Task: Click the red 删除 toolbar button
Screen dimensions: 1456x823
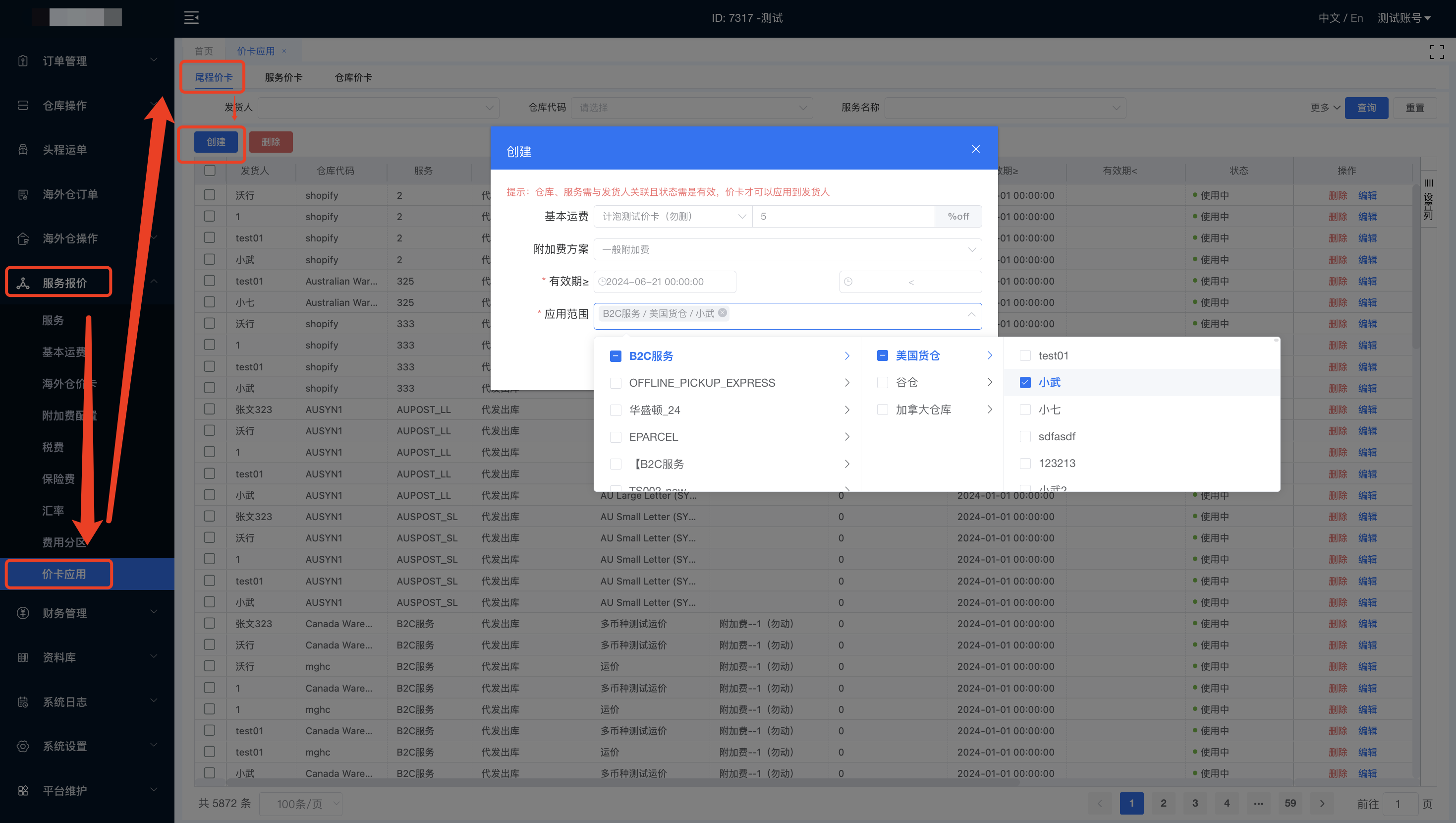Action: [271, 142]
